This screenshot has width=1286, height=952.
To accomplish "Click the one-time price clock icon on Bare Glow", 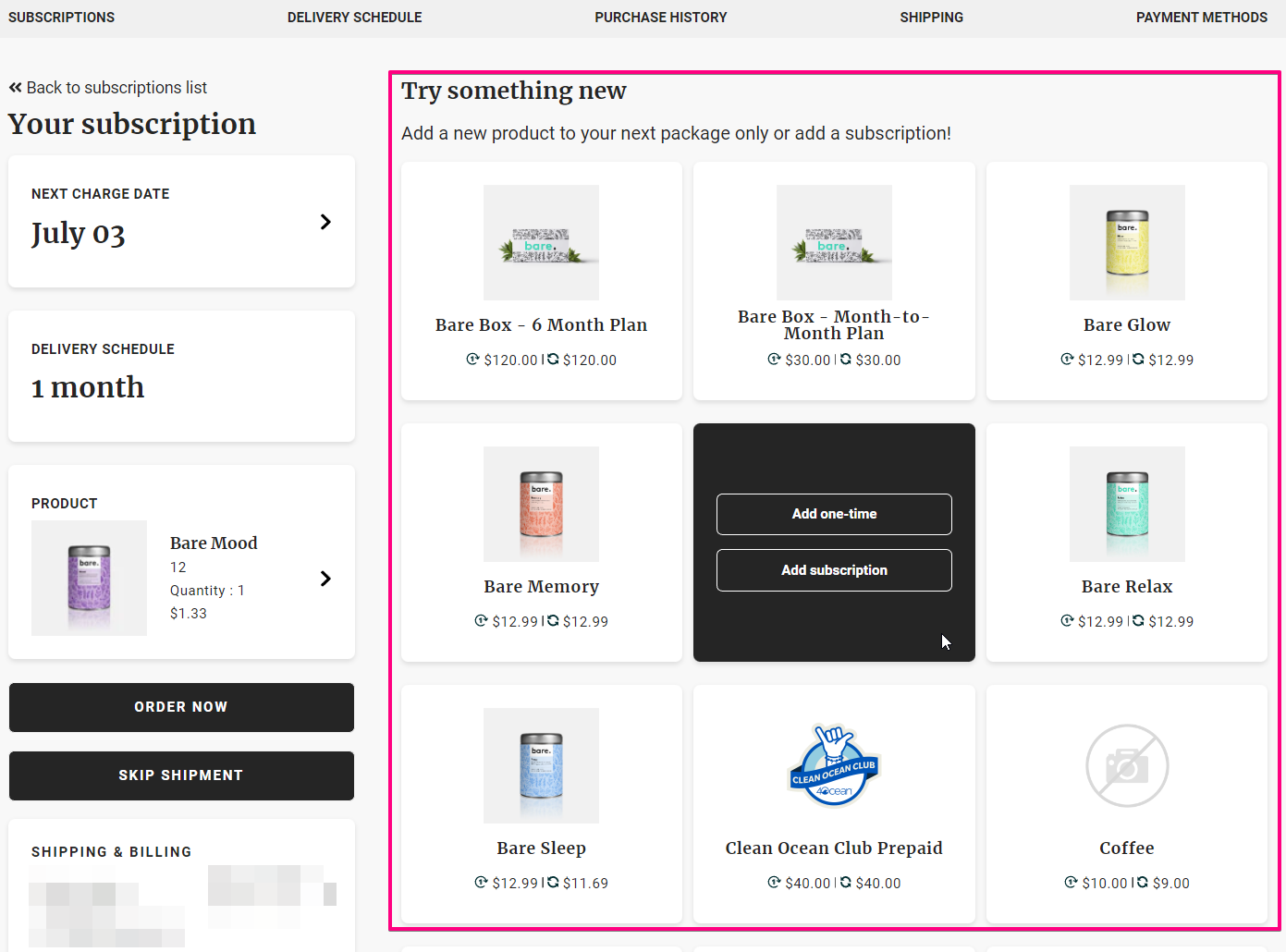I will click(x=1066, y=360).
